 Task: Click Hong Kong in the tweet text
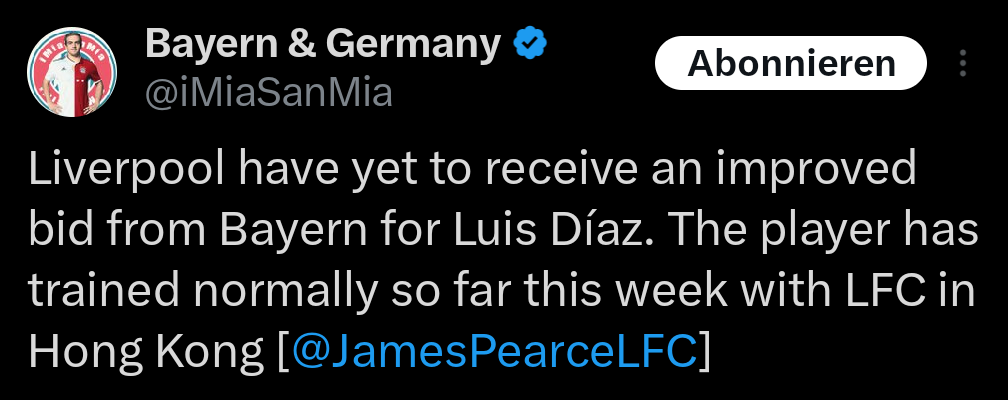pos(147,351)
